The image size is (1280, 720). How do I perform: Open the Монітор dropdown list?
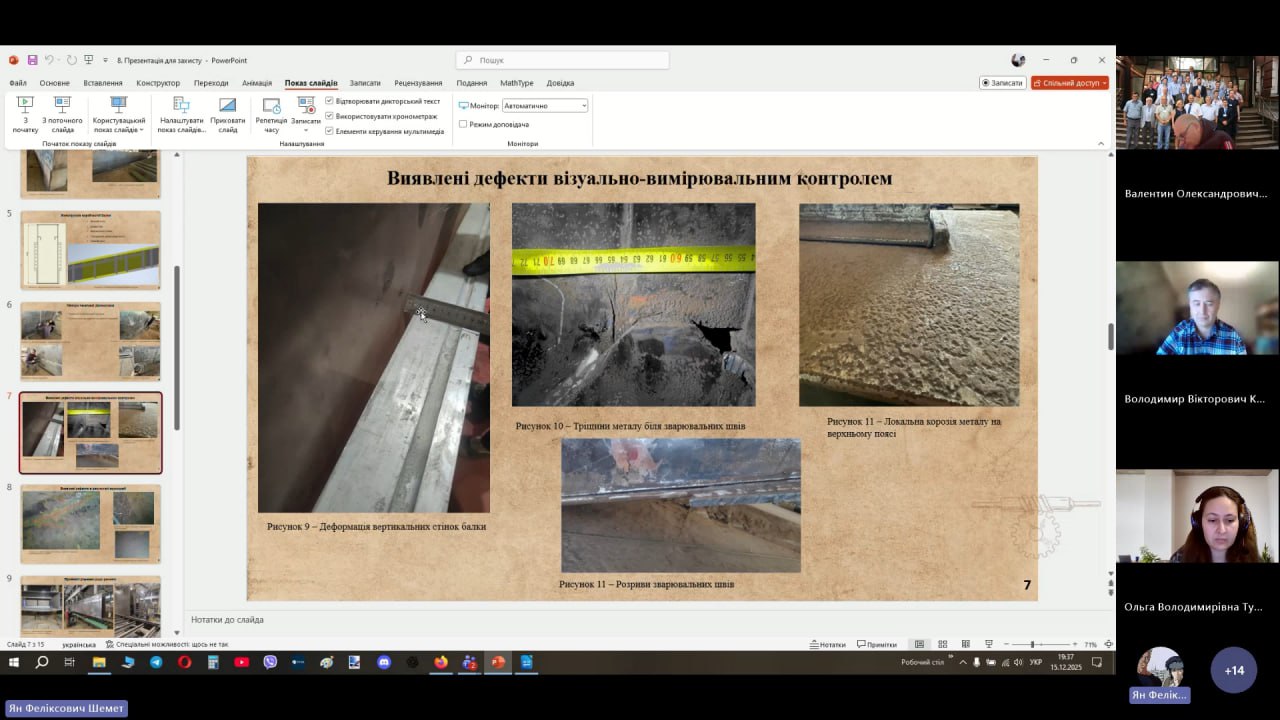pyautogui.click(x=545, y=106)
